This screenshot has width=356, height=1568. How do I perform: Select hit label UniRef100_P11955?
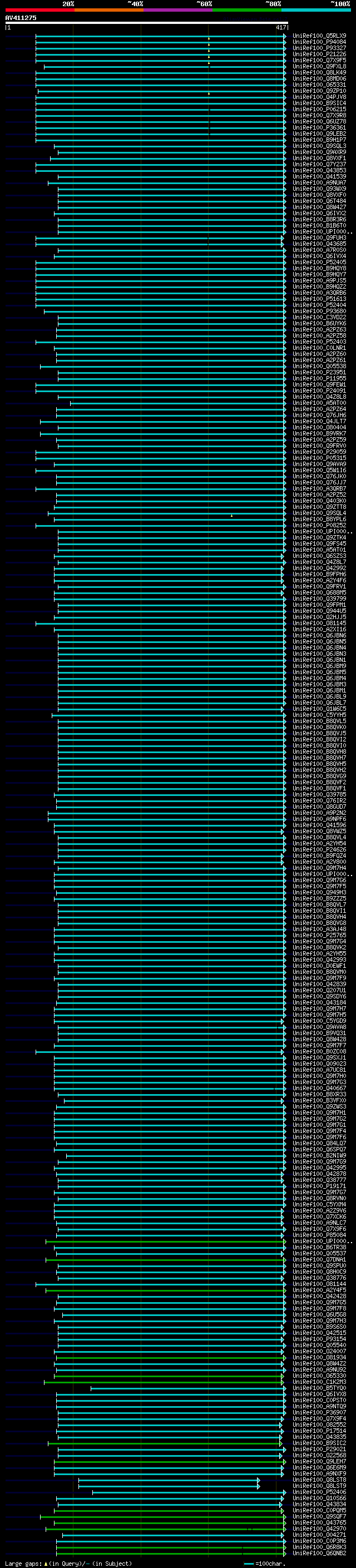319,379
